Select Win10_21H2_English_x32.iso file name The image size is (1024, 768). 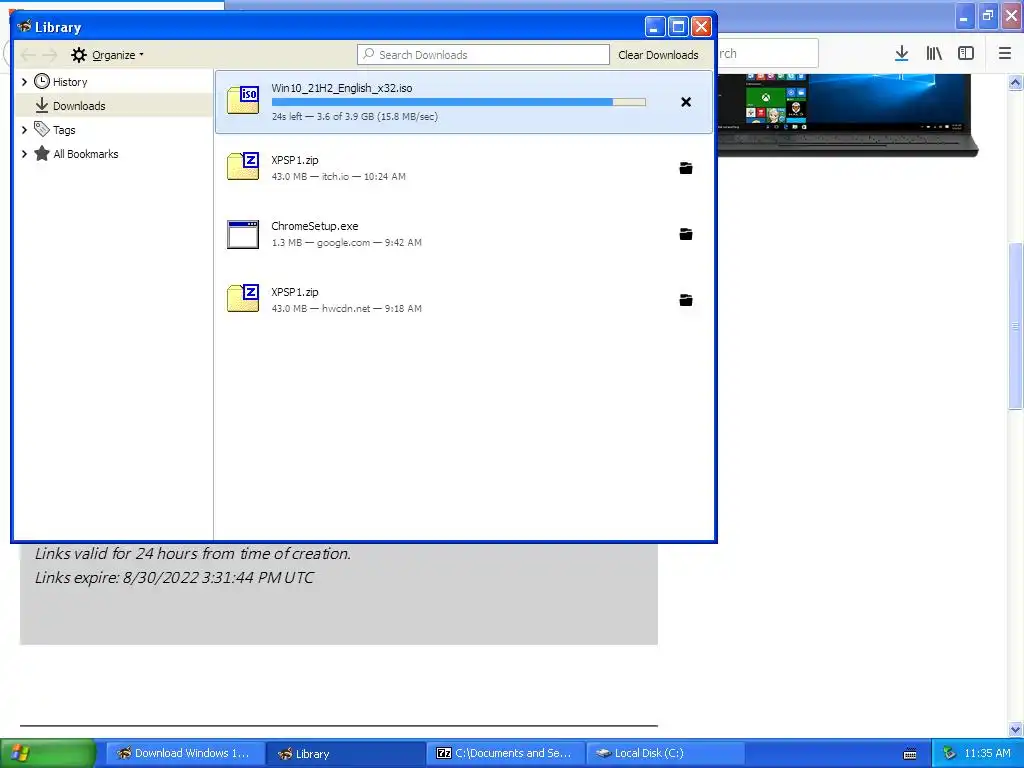342,88
